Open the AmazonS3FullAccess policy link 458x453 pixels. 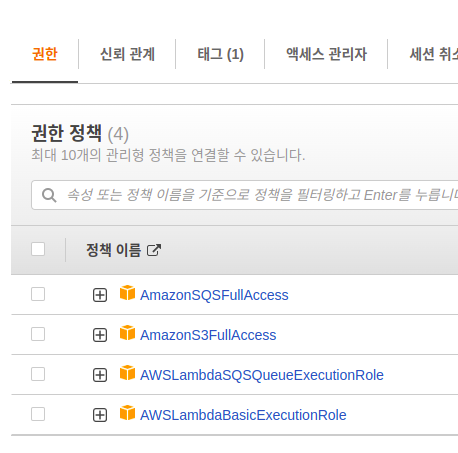pyautogui.click(x=208, y=335)
